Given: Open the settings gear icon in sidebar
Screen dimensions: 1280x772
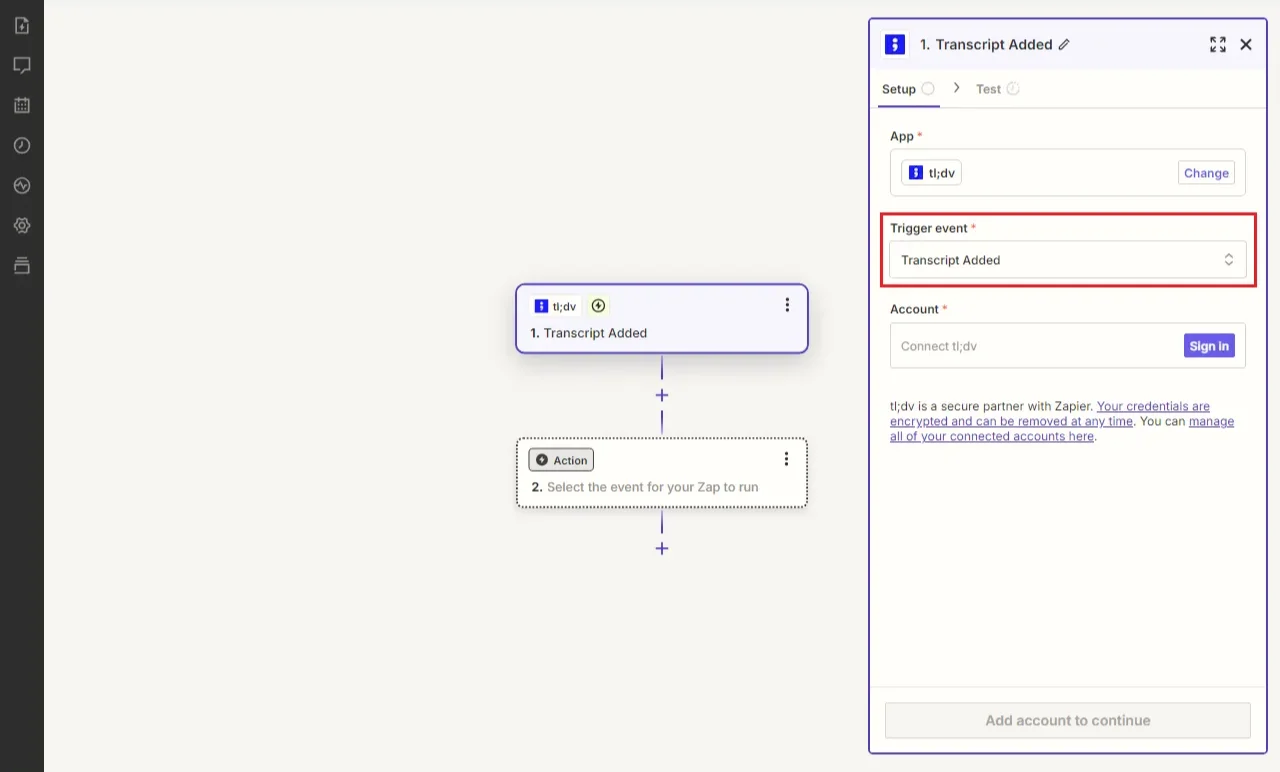Looking at the screenshot, I should click(x=22, y=226).
